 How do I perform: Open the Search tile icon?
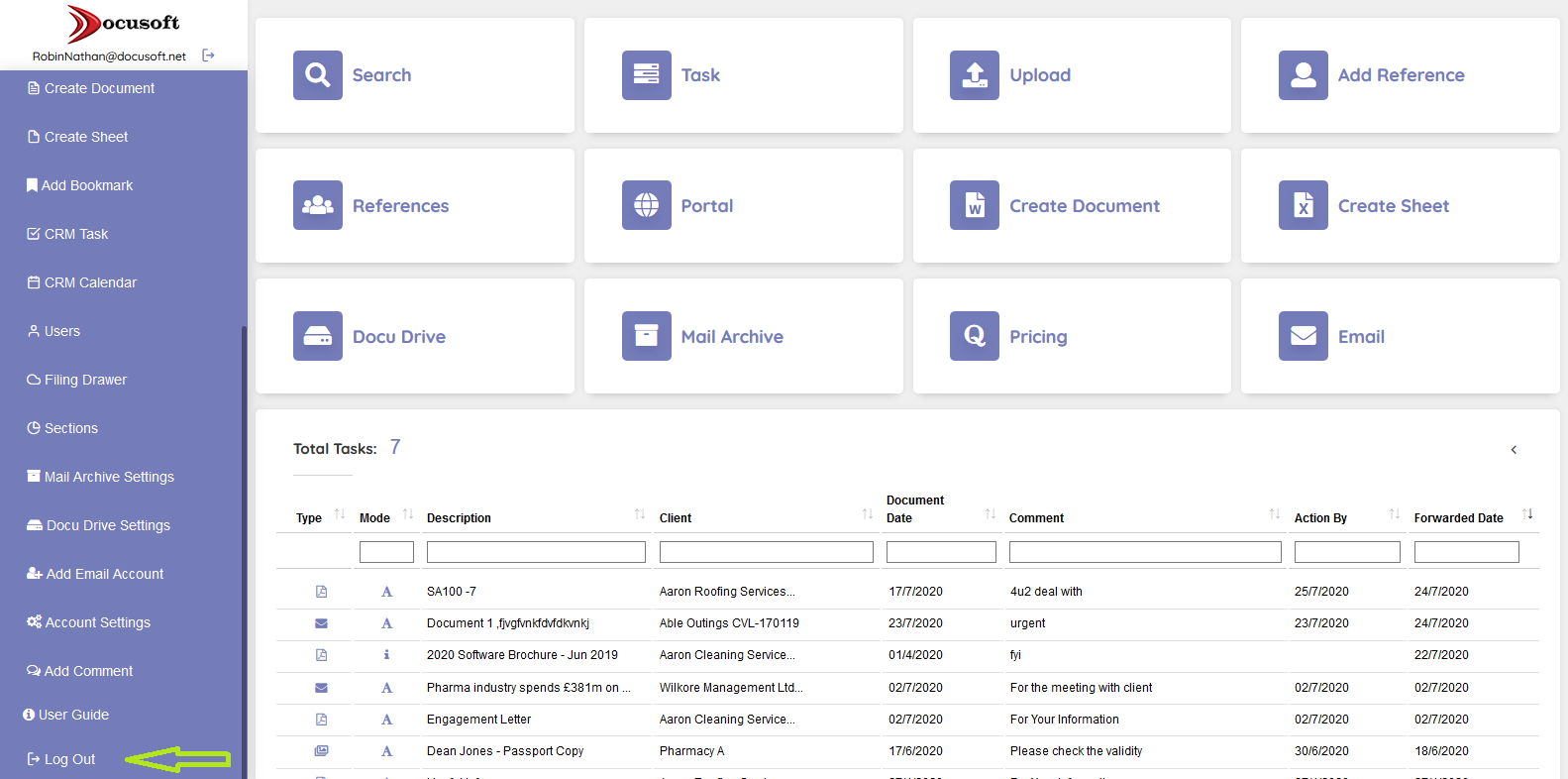[x=318, y=75]
